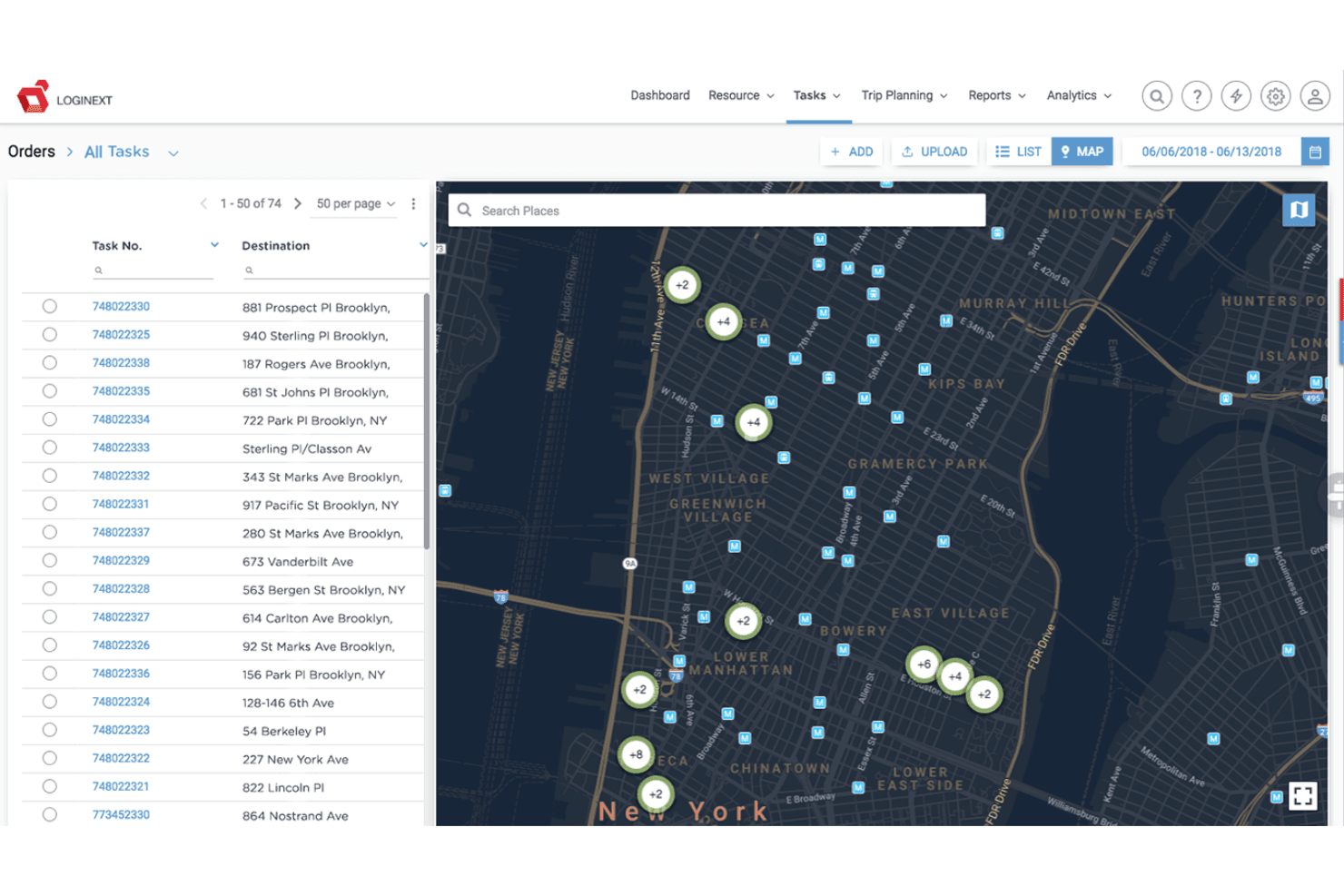Viewport: 1344px width, 896px height.
Task: Go to next page of tasks
Action: point(297,203)
